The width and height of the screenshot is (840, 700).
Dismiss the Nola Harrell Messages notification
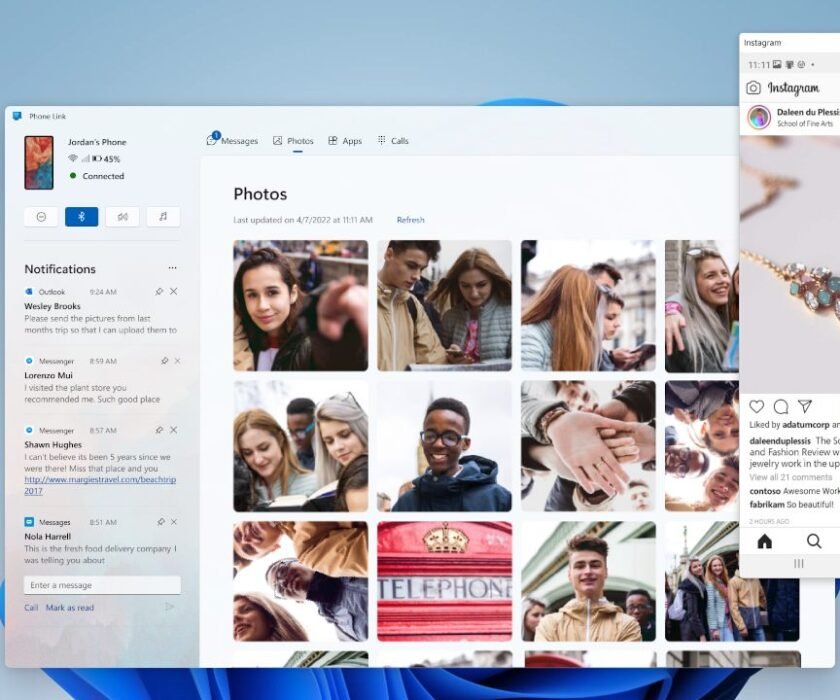click(x=174, y=521)
